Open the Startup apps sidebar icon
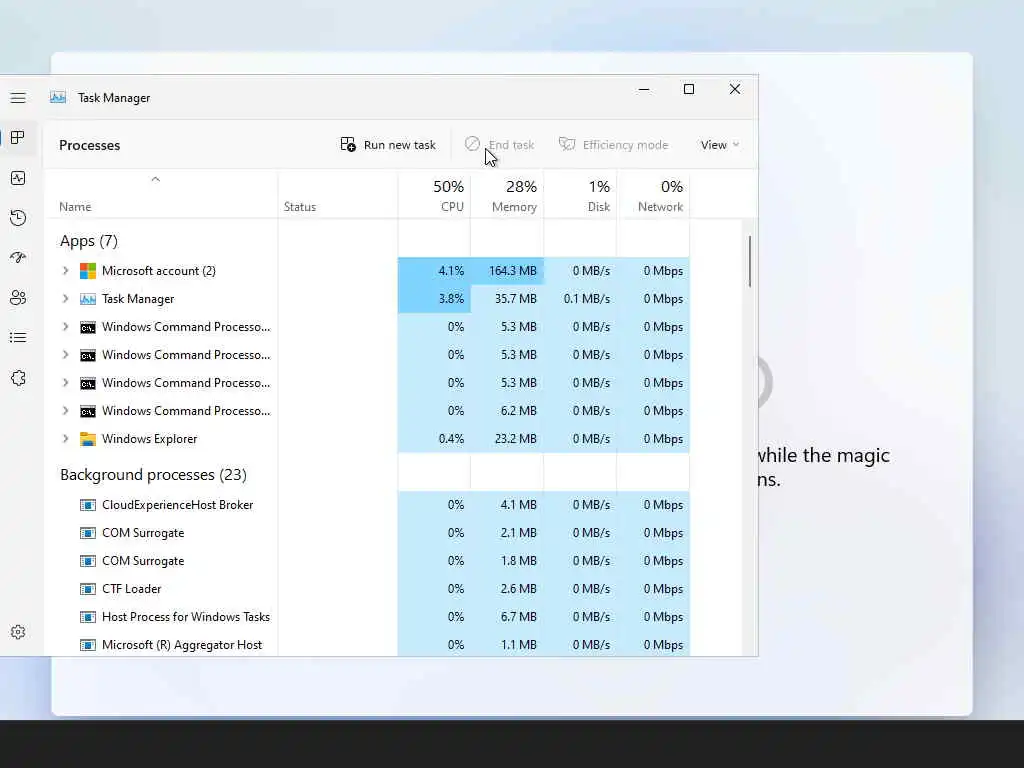 coord(18,257)
